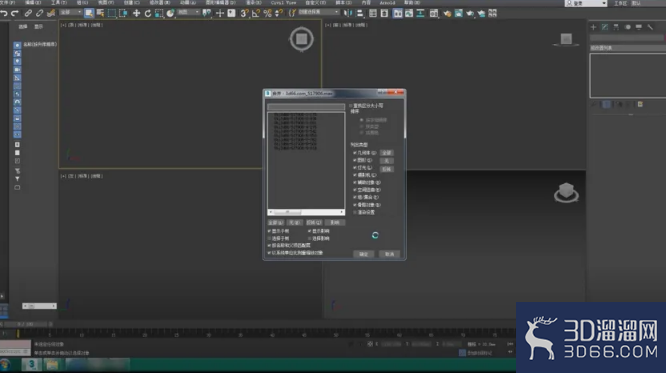Activate the Select Object tool

coord(89,13)
